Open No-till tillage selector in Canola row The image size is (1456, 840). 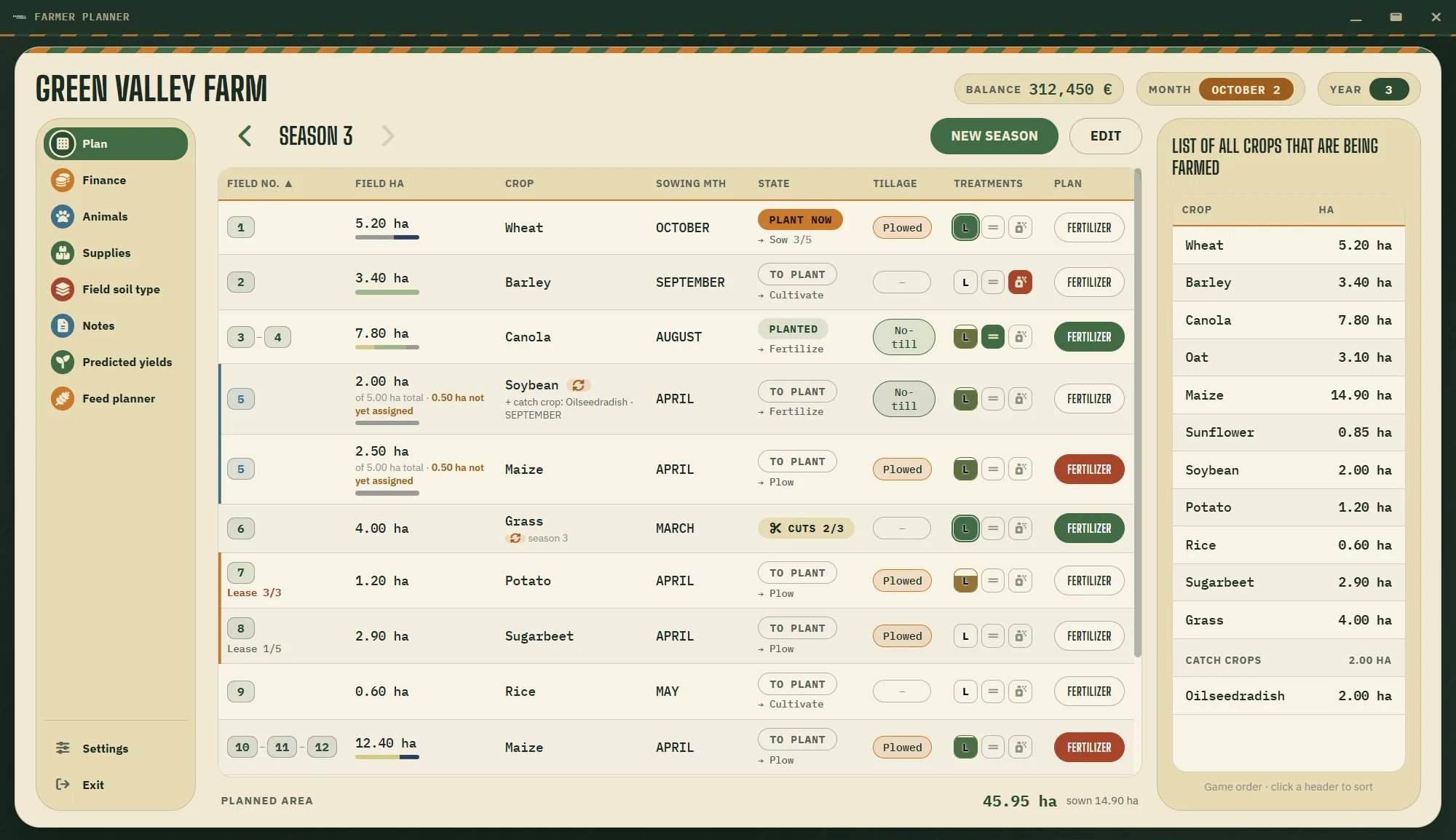(903, 337)
